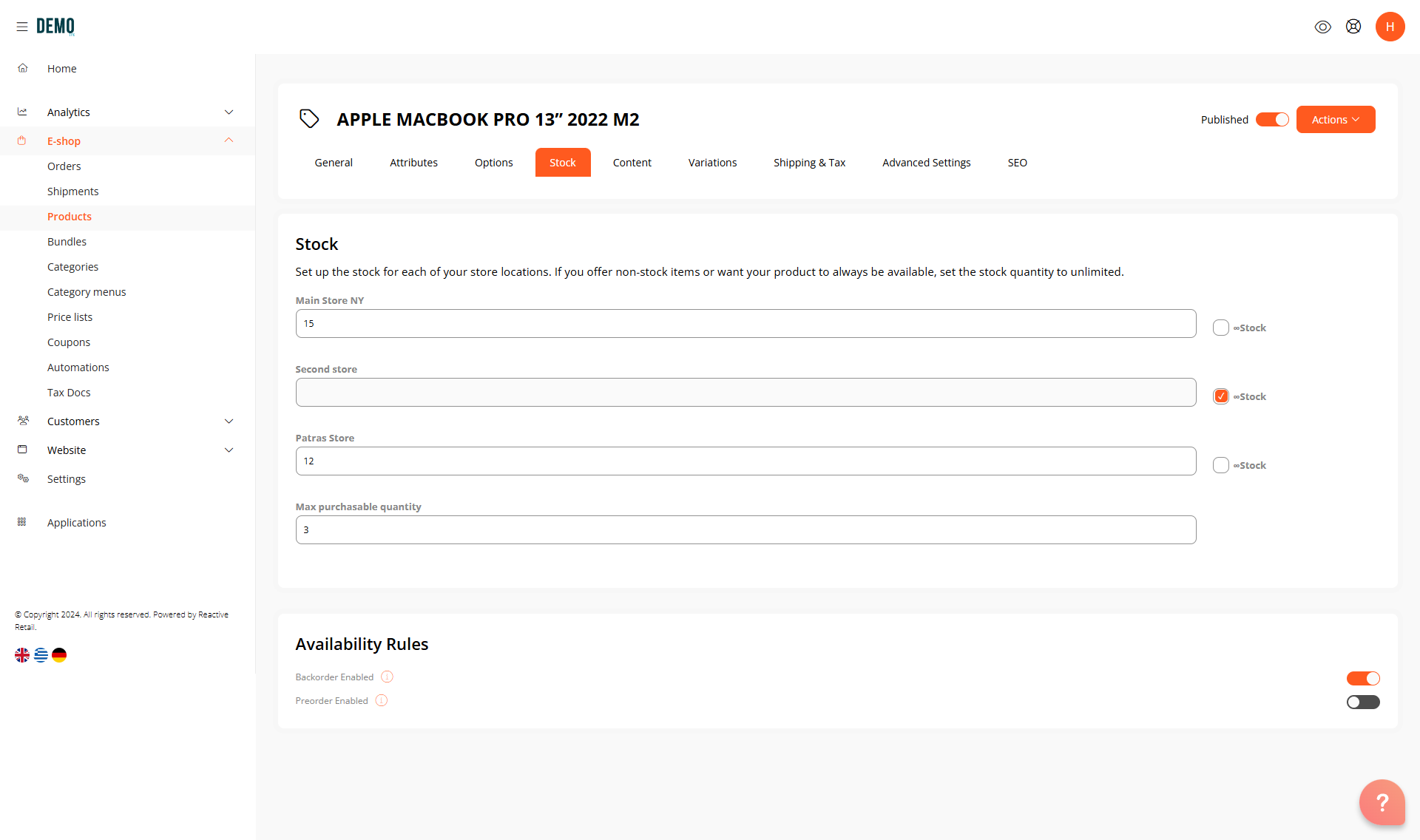Click the Patras Store stock field
The width and height of the screenshot is (1420, 840).
click(x=745, y=461)
